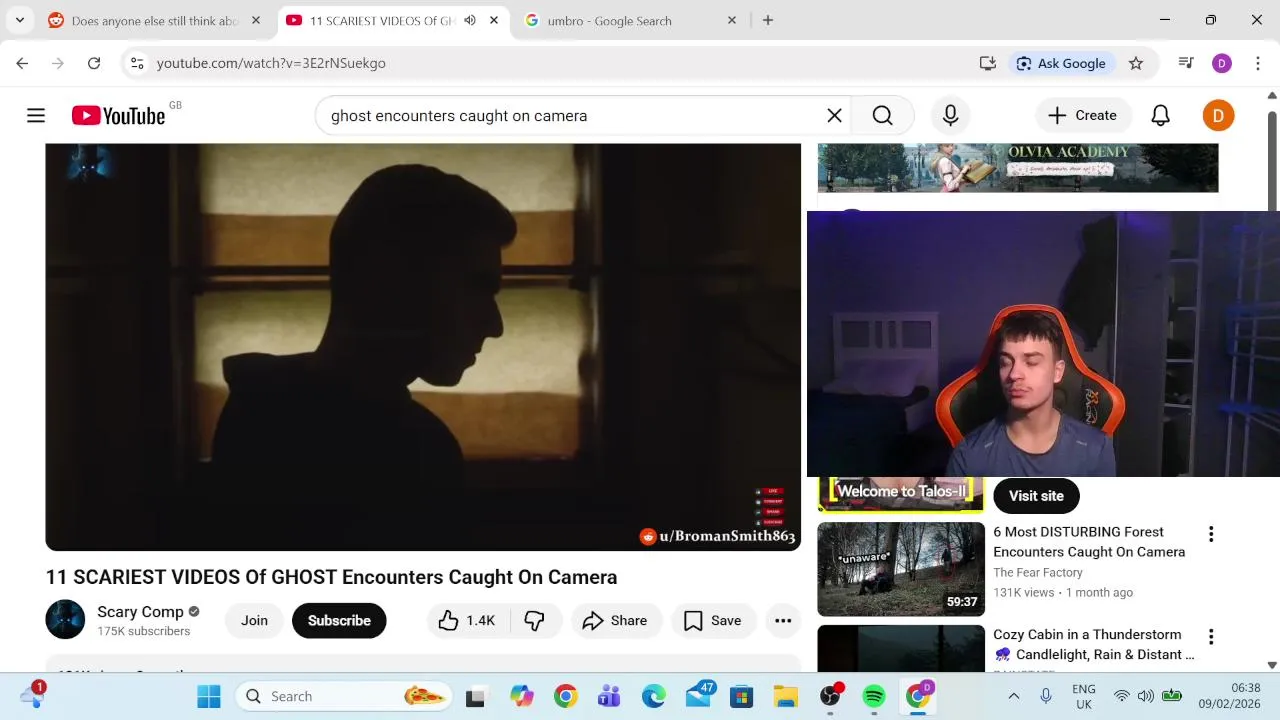Open more actions menu below the video
Viewport: 1280px width, 720px height.
(783, 621)
